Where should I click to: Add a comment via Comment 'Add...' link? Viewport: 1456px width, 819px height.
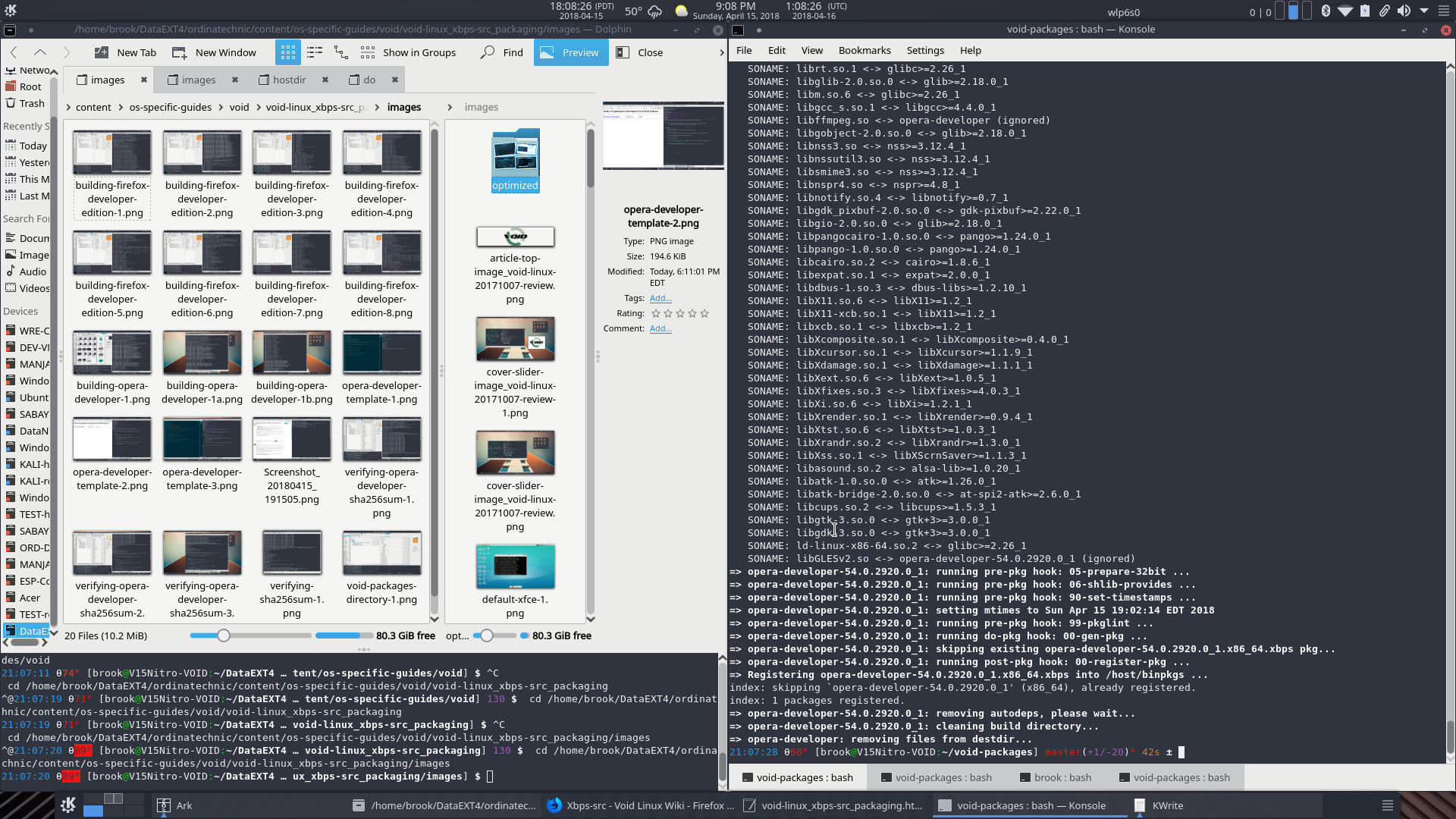(x=661, y=328)
